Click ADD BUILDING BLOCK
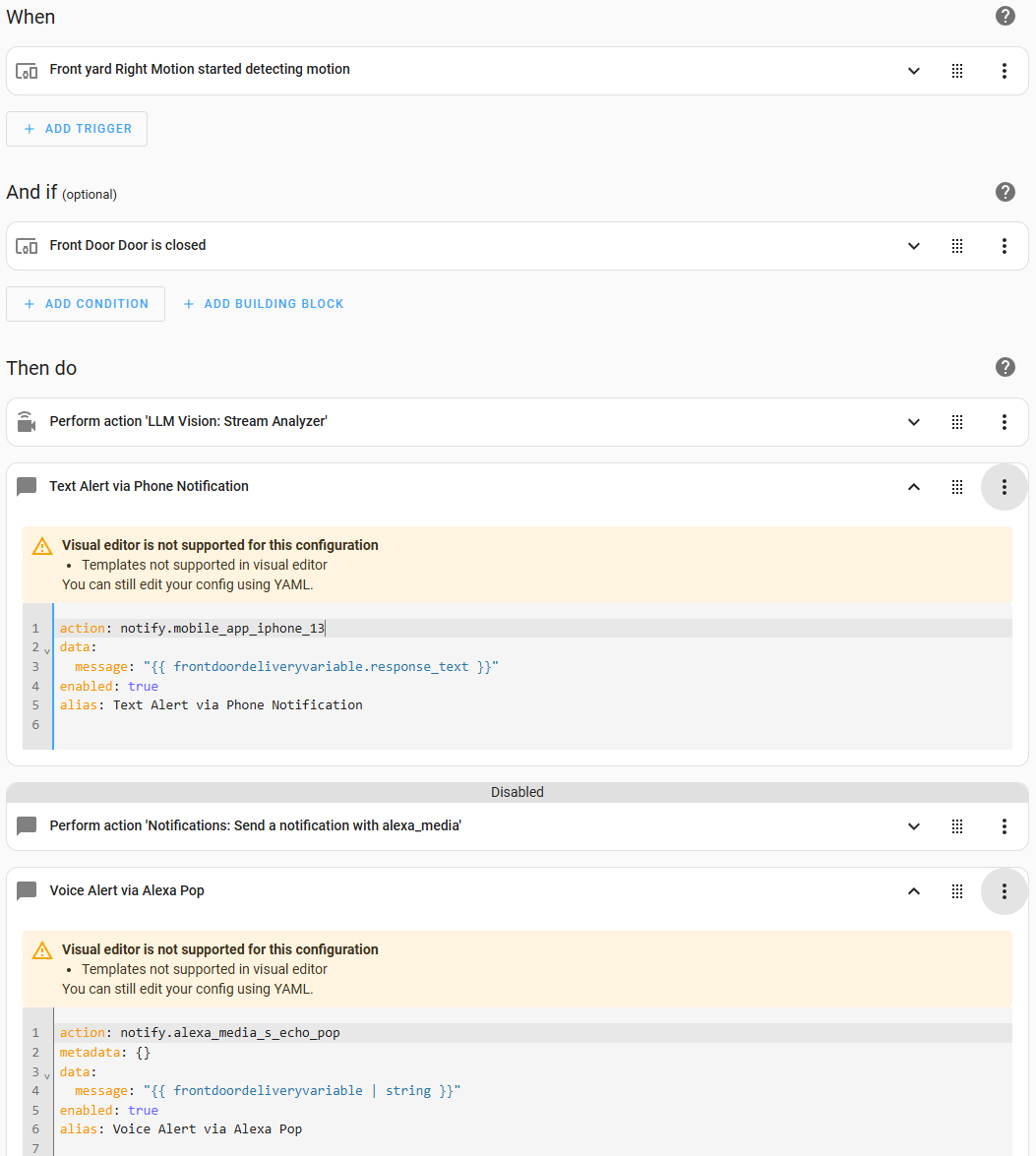Viewport: 1036px width, 1156px height. coord(263,303)
